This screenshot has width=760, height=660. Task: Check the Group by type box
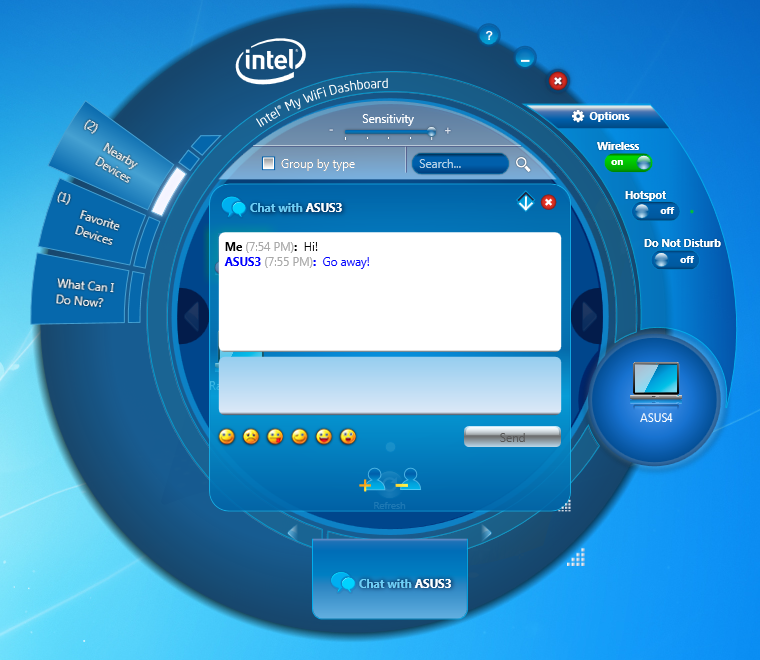[x=268, y=163]
